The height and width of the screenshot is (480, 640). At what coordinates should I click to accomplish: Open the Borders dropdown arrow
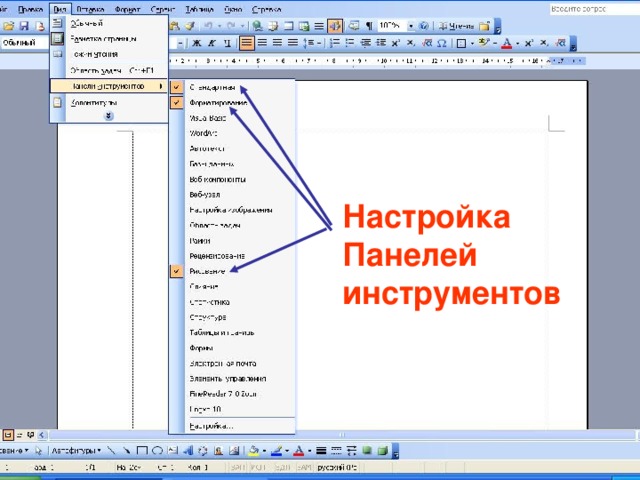(x=472, y=43)
